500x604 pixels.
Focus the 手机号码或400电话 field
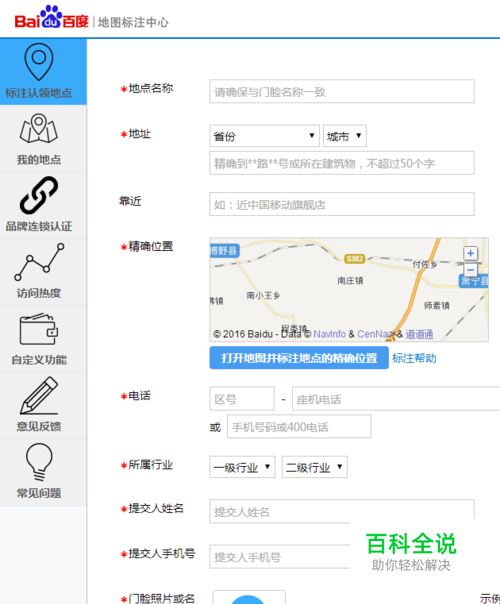click(x=299, y=426)
